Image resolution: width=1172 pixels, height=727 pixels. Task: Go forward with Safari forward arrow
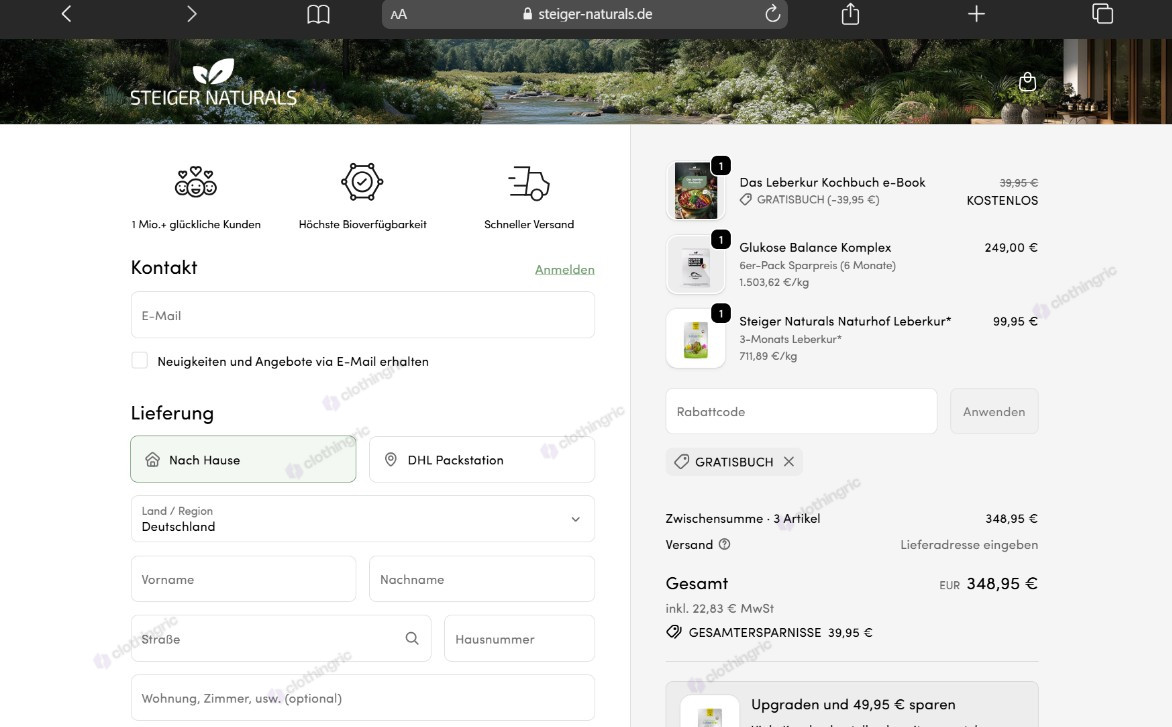(191, 13)
